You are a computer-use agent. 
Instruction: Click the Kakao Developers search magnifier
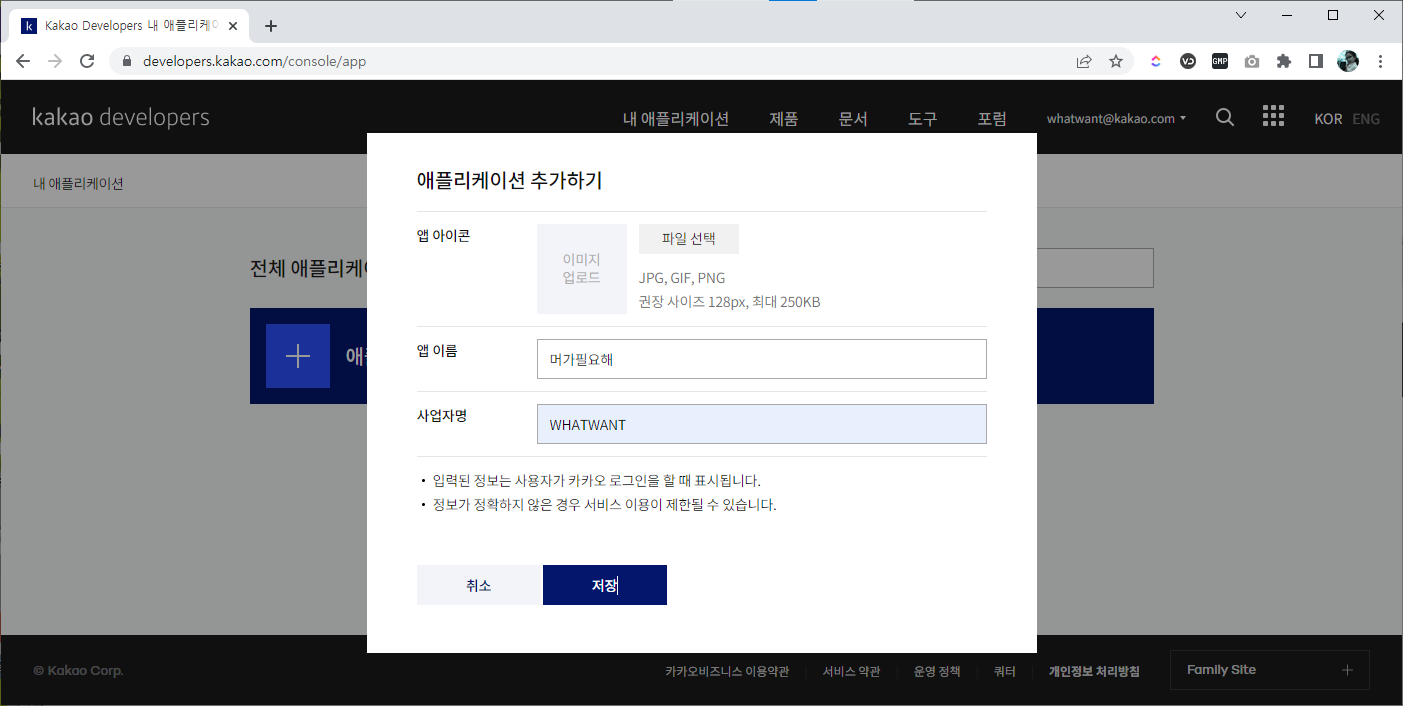click(1225, 118)
